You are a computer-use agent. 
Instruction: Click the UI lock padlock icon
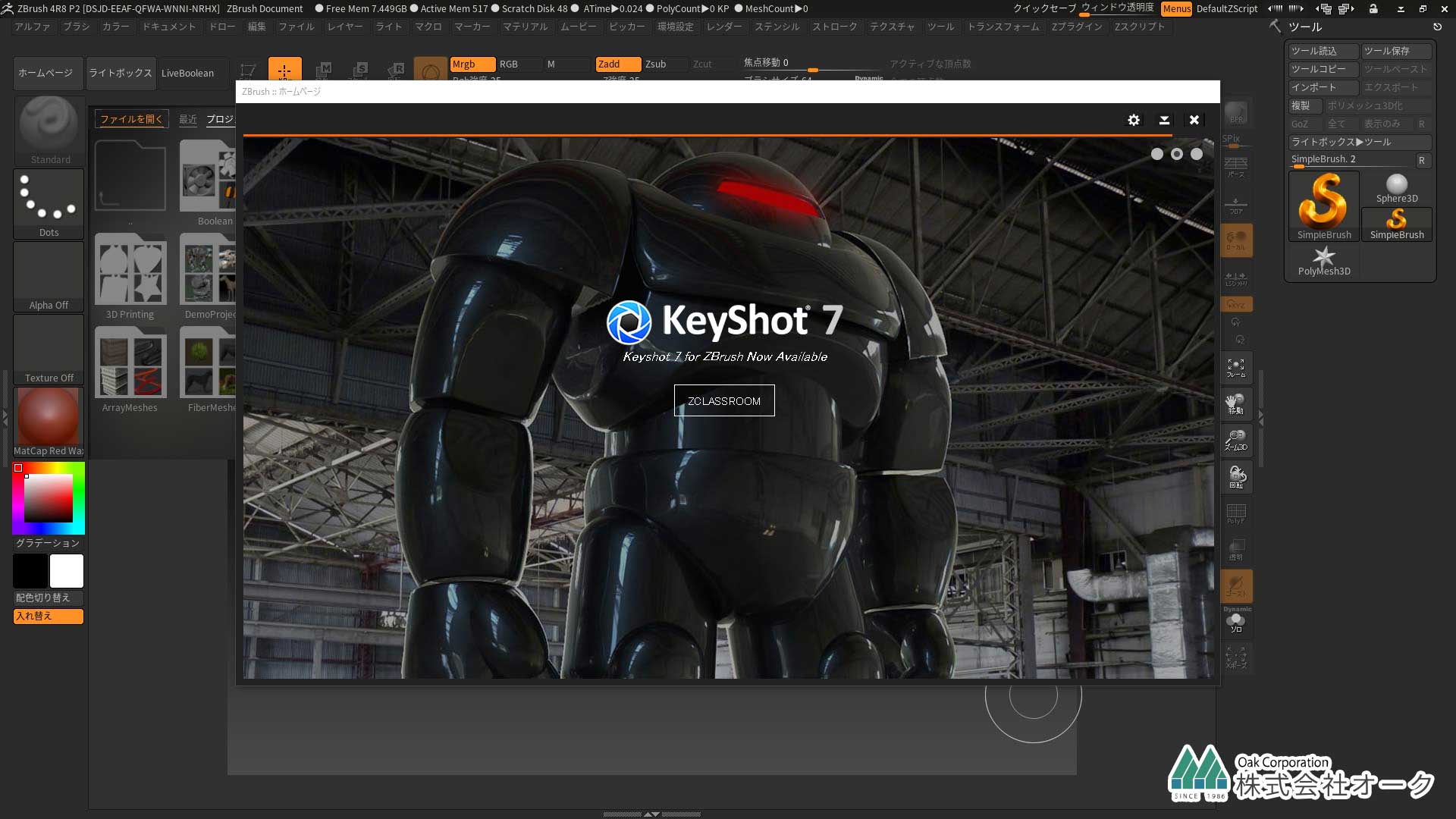coord(1373,8)
